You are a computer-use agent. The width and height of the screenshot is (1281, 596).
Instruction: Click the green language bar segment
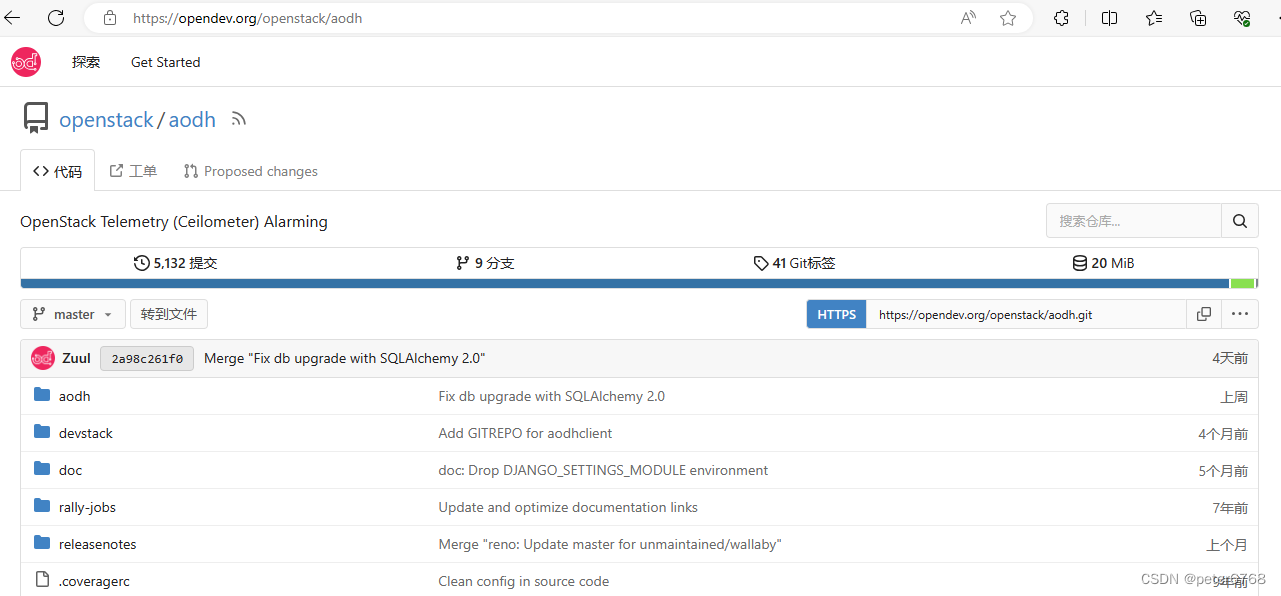(1242, 284)
